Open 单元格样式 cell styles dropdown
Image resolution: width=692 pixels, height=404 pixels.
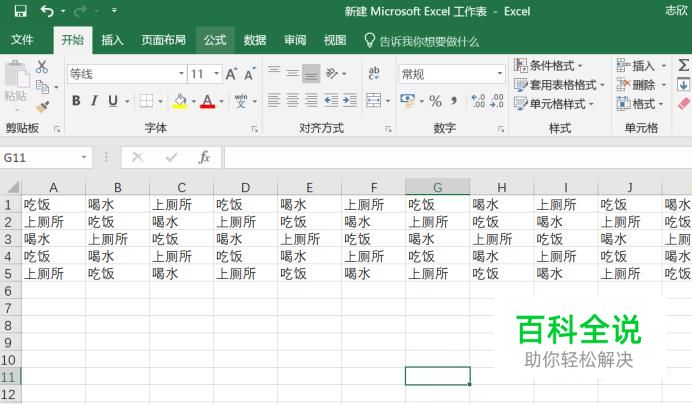[x=554, y=104]
